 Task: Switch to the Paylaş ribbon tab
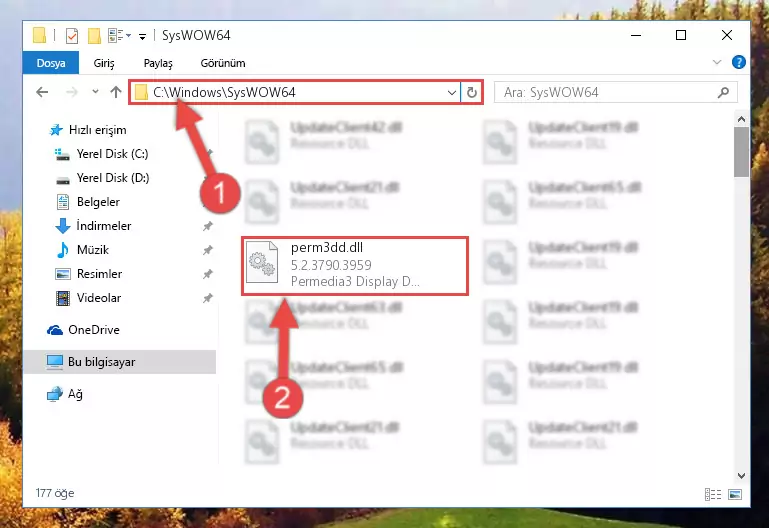click(x=158, y=63)
